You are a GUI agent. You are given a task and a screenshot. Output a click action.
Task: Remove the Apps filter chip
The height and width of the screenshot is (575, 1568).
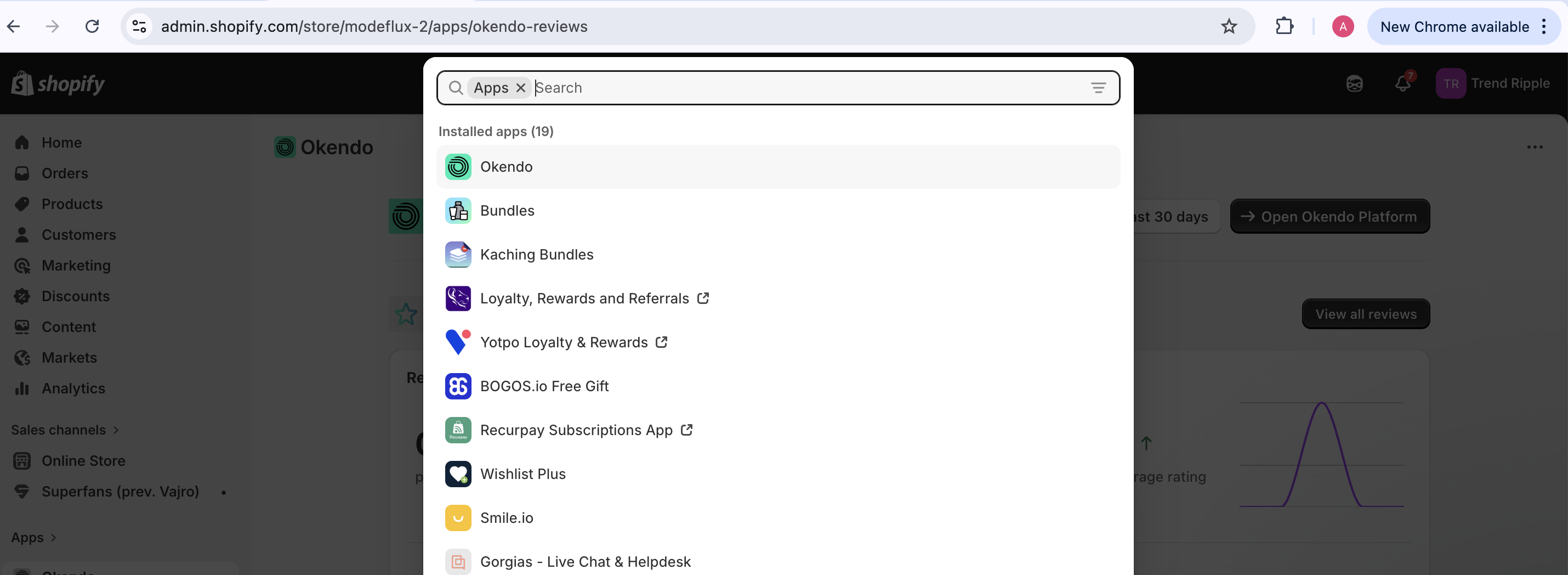coord(520,88)
